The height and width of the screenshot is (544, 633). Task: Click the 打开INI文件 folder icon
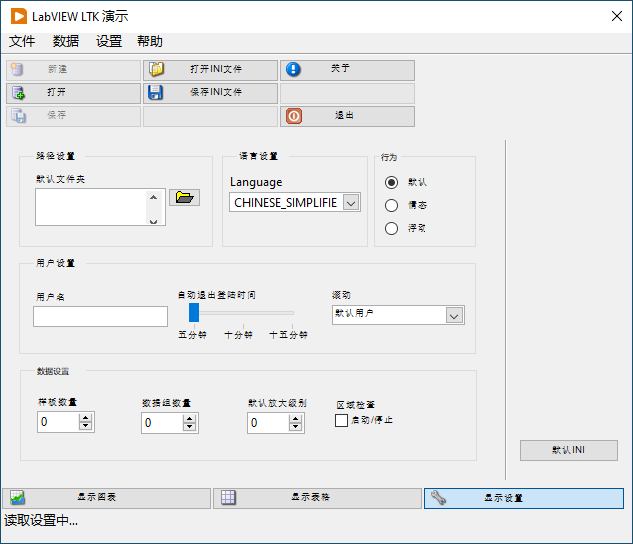click(156, 69)
